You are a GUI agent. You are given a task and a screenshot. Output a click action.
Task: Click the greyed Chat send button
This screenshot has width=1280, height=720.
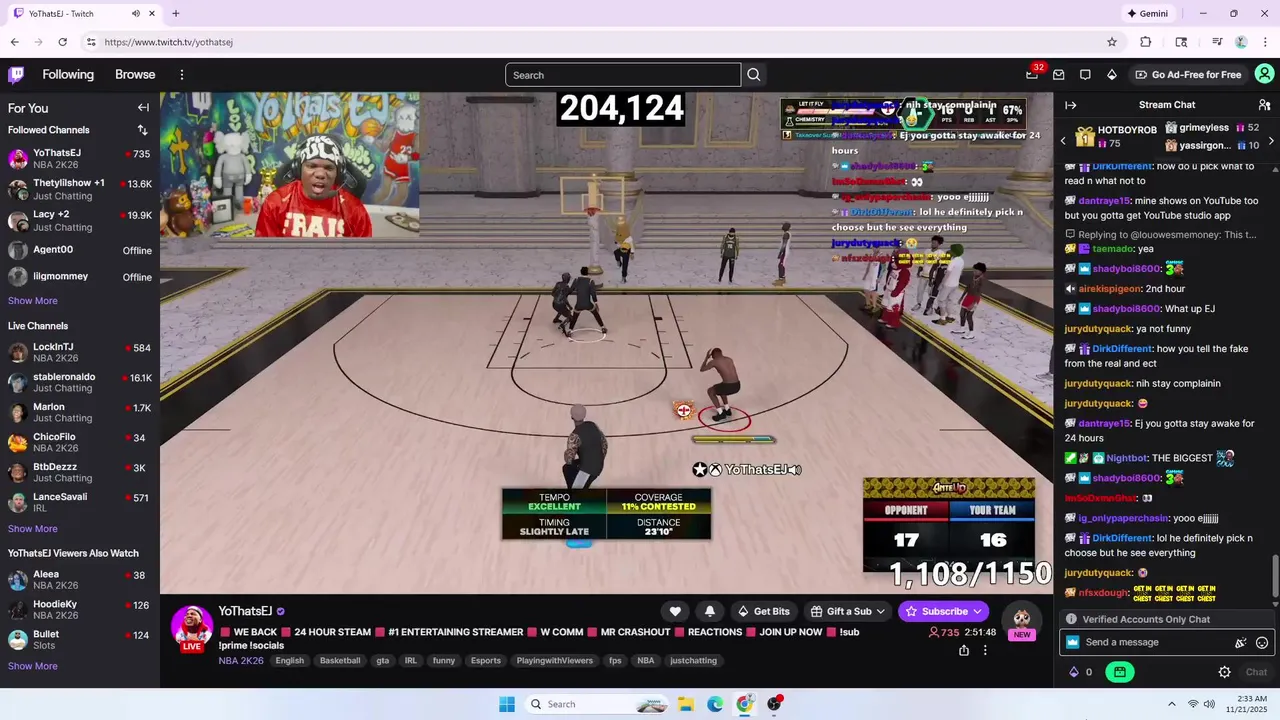point(1256,672)
